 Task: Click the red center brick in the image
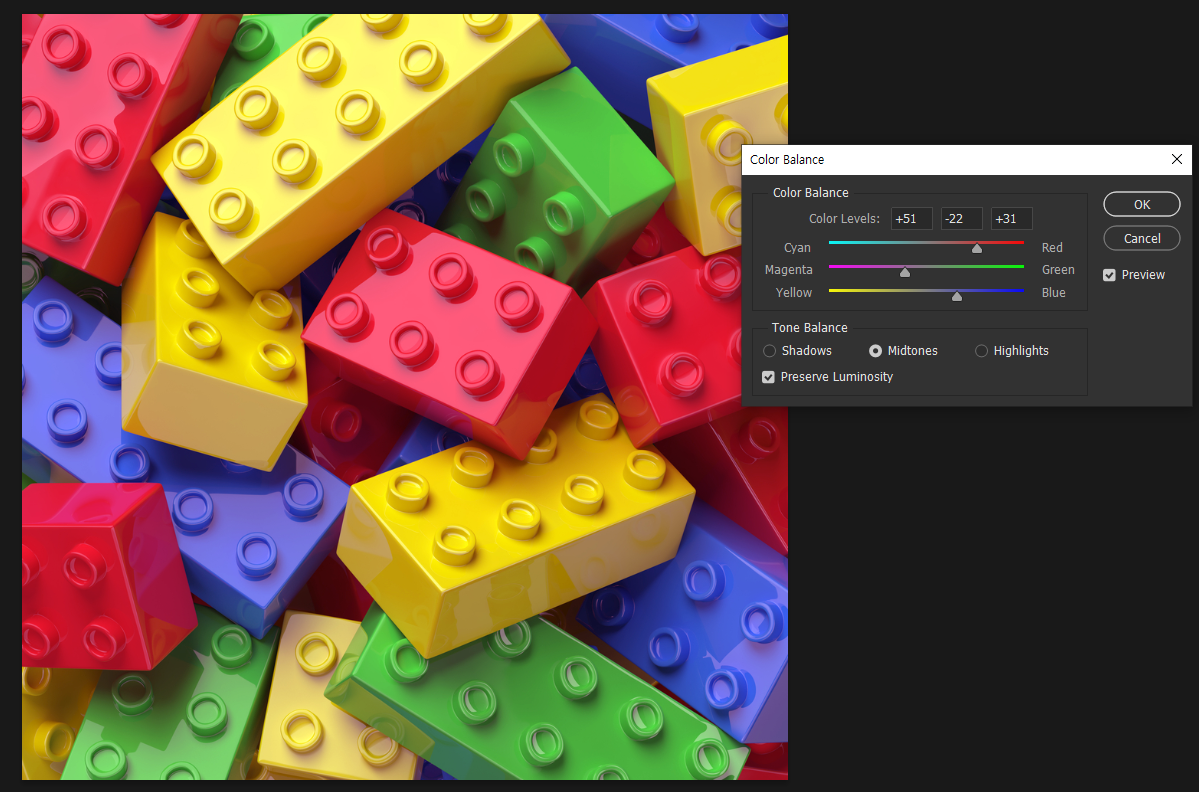point(447,329)
